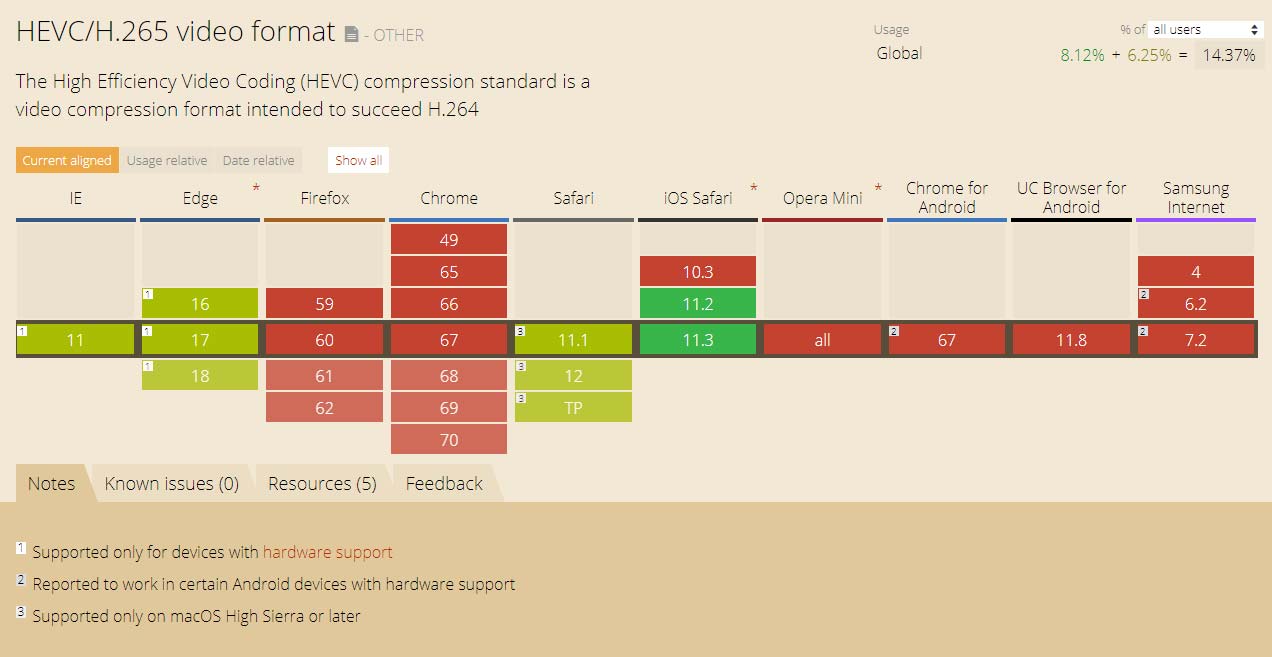The image size is (1272, 657).
Task: Open the Resources (5) tab
Action: 322,484
